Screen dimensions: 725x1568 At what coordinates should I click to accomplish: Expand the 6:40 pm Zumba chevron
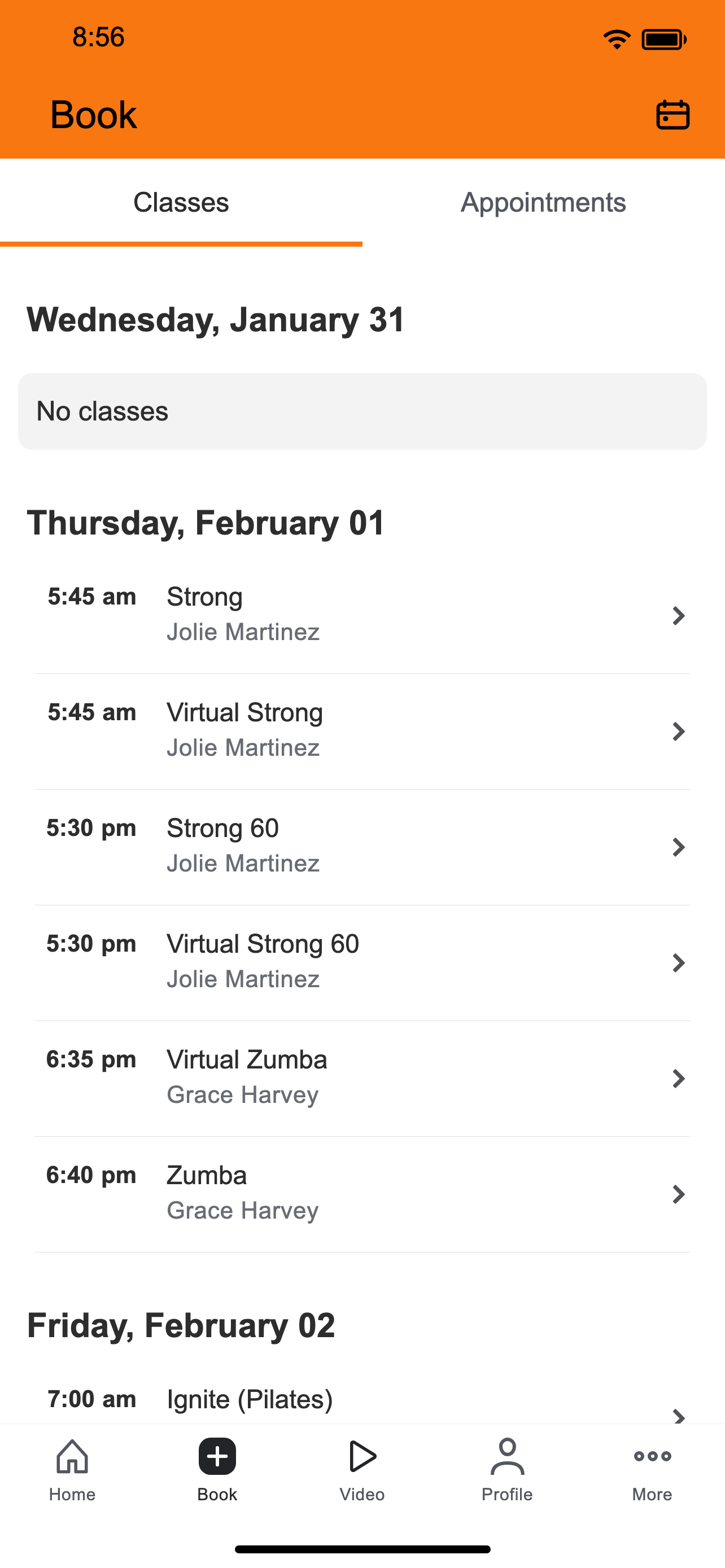678,1194
